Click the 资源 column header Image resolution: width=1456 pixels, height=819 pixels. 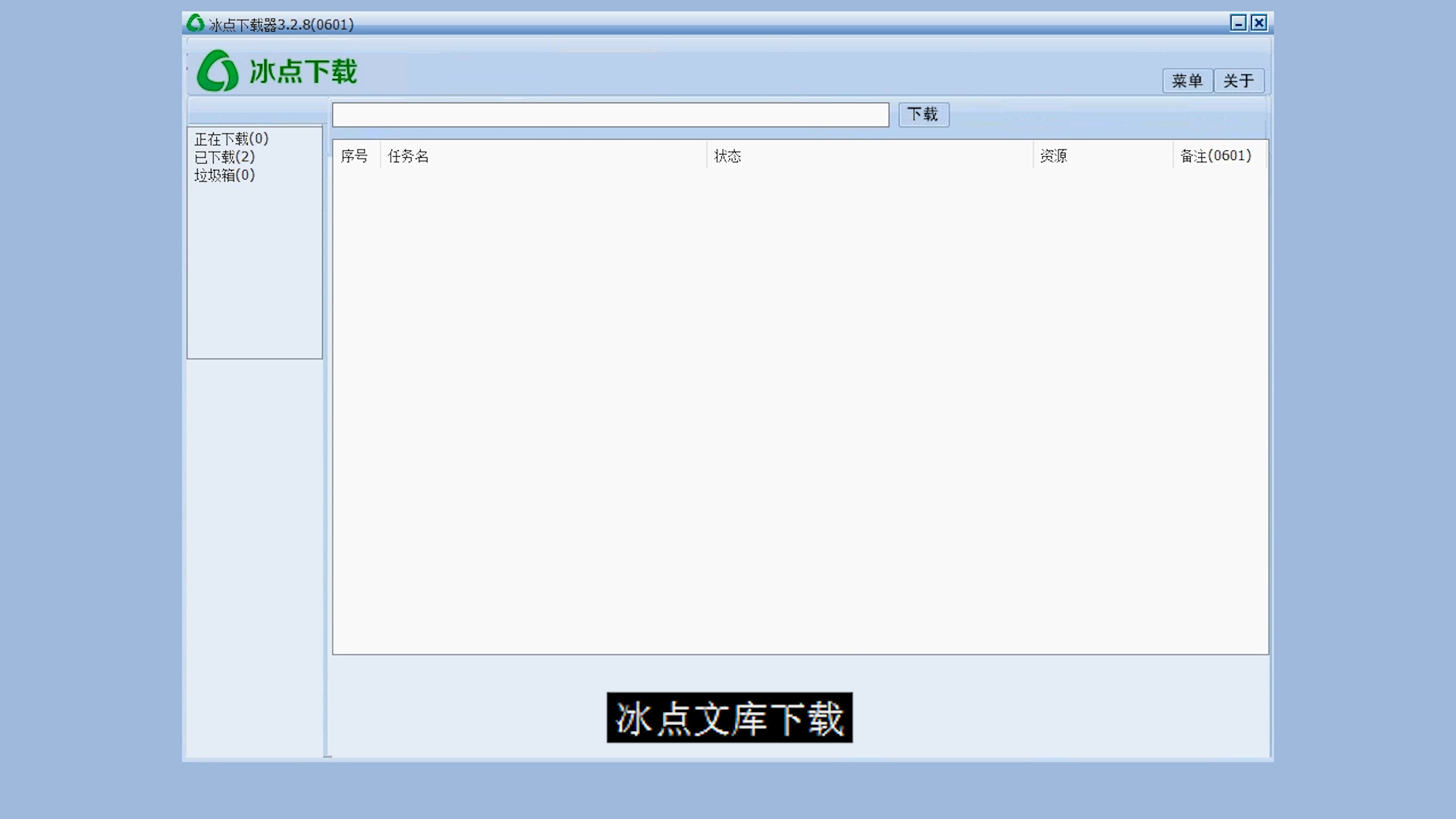coord(1053,156)
